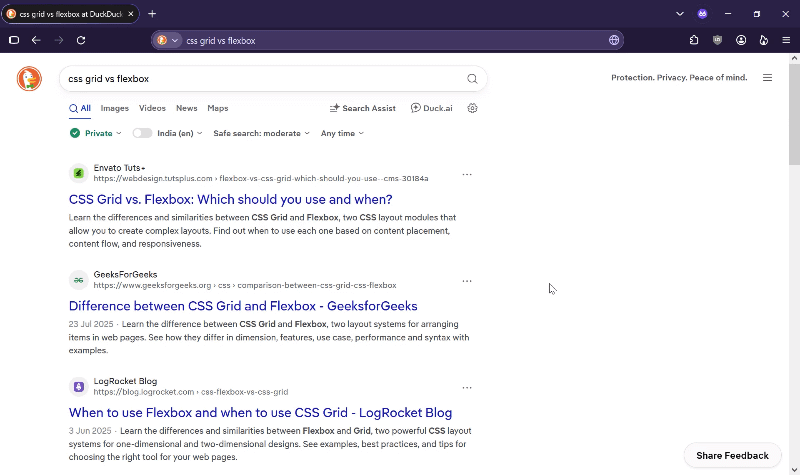Click the Share Feedback button
Viewport: 800px width, 475px height.
tap(732, 456)
